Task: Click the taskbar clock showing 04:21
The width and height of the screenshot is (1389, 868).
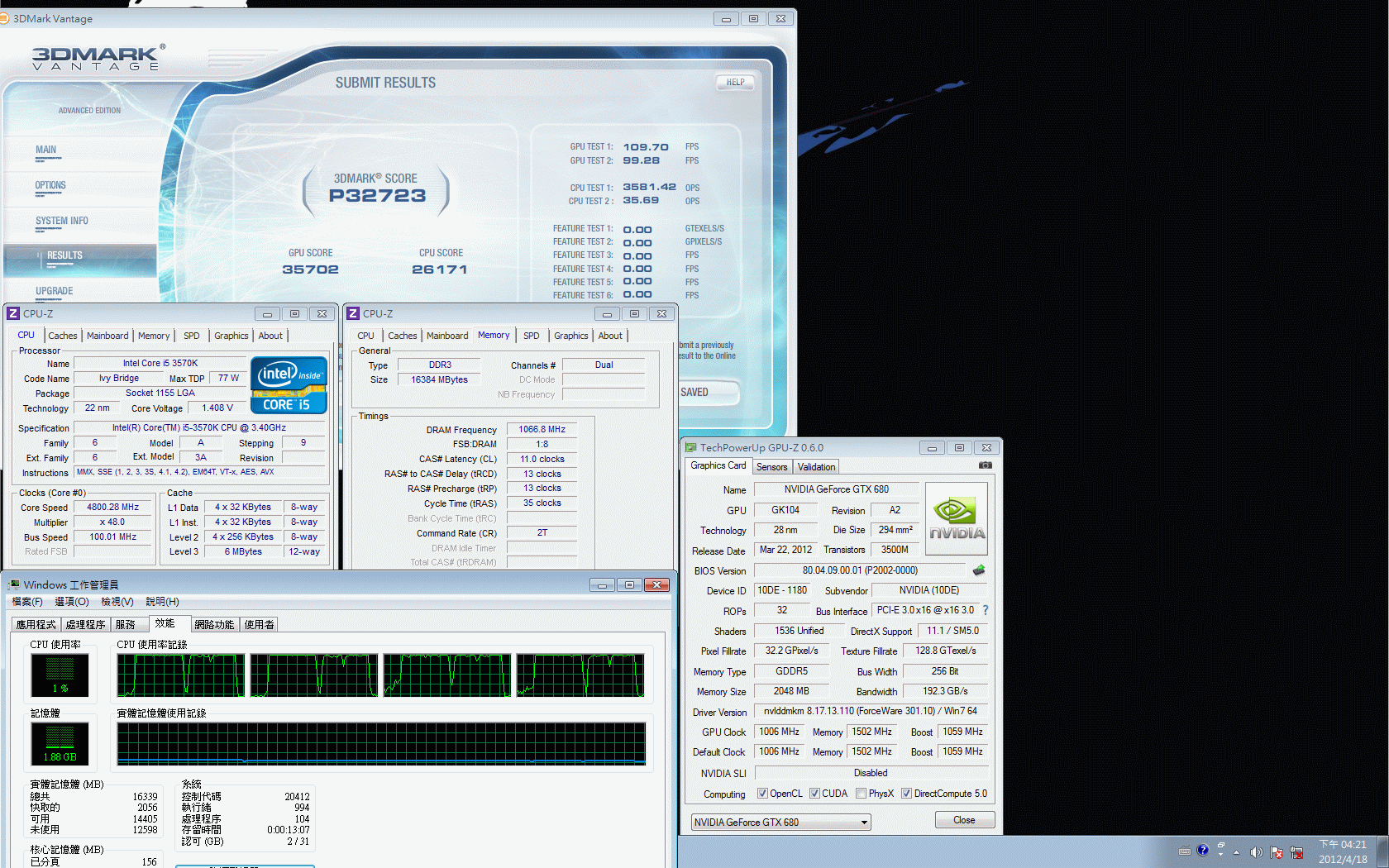Action: pyautogui.click(x=1343, y=852)
